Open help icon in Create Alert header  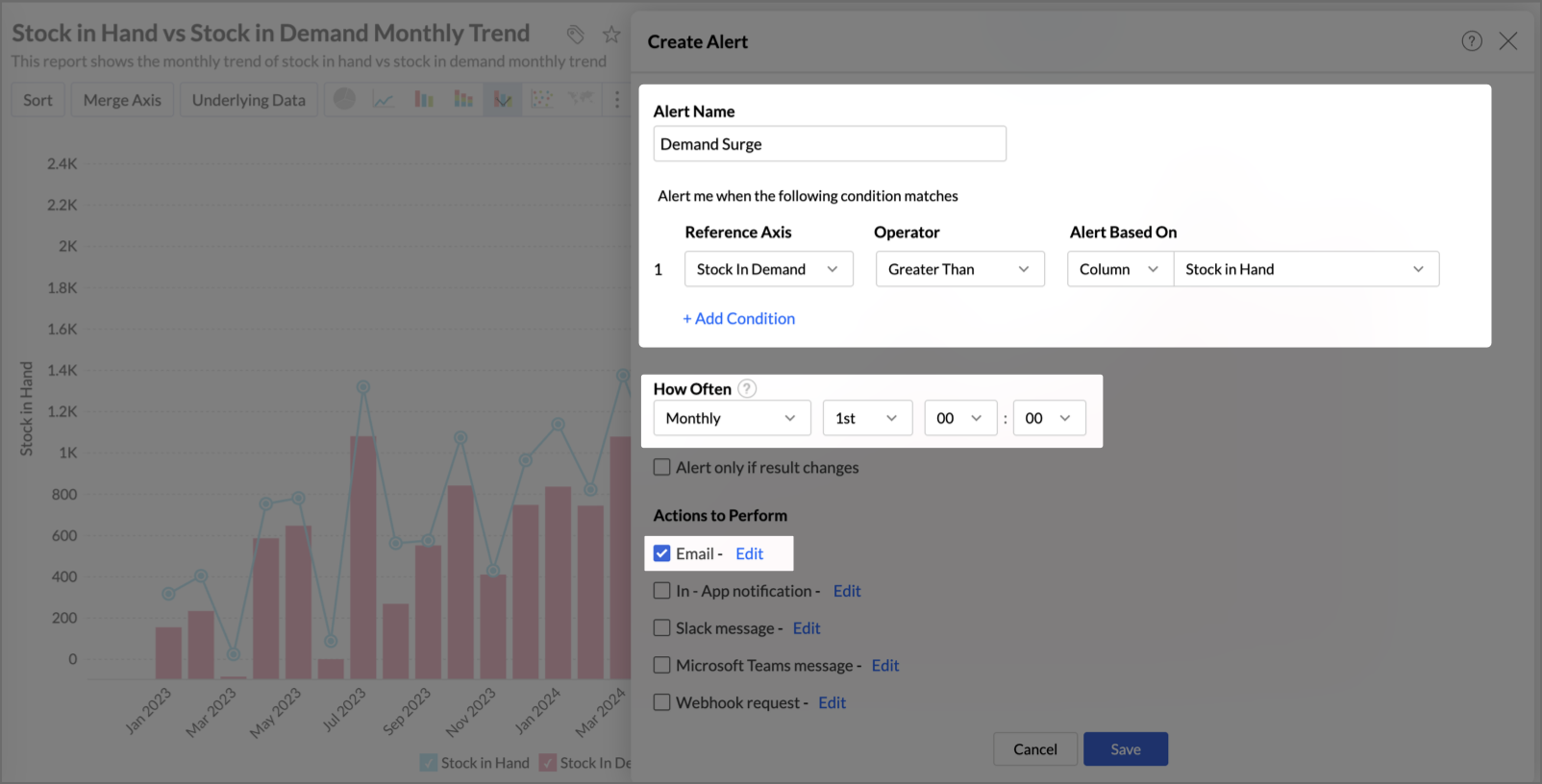tap(1471, 41)
